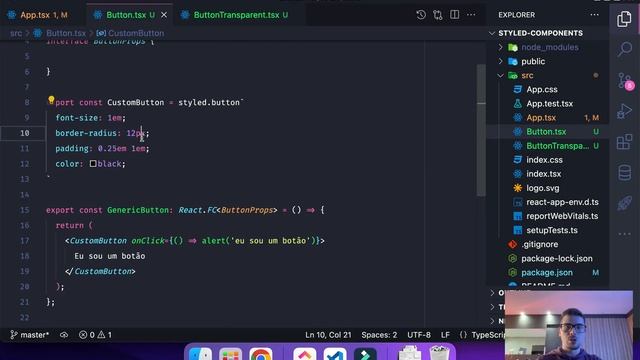This screenshot has width=640, height=360.
Task: Close the Button.tsx tab
Action: [164, 15]
